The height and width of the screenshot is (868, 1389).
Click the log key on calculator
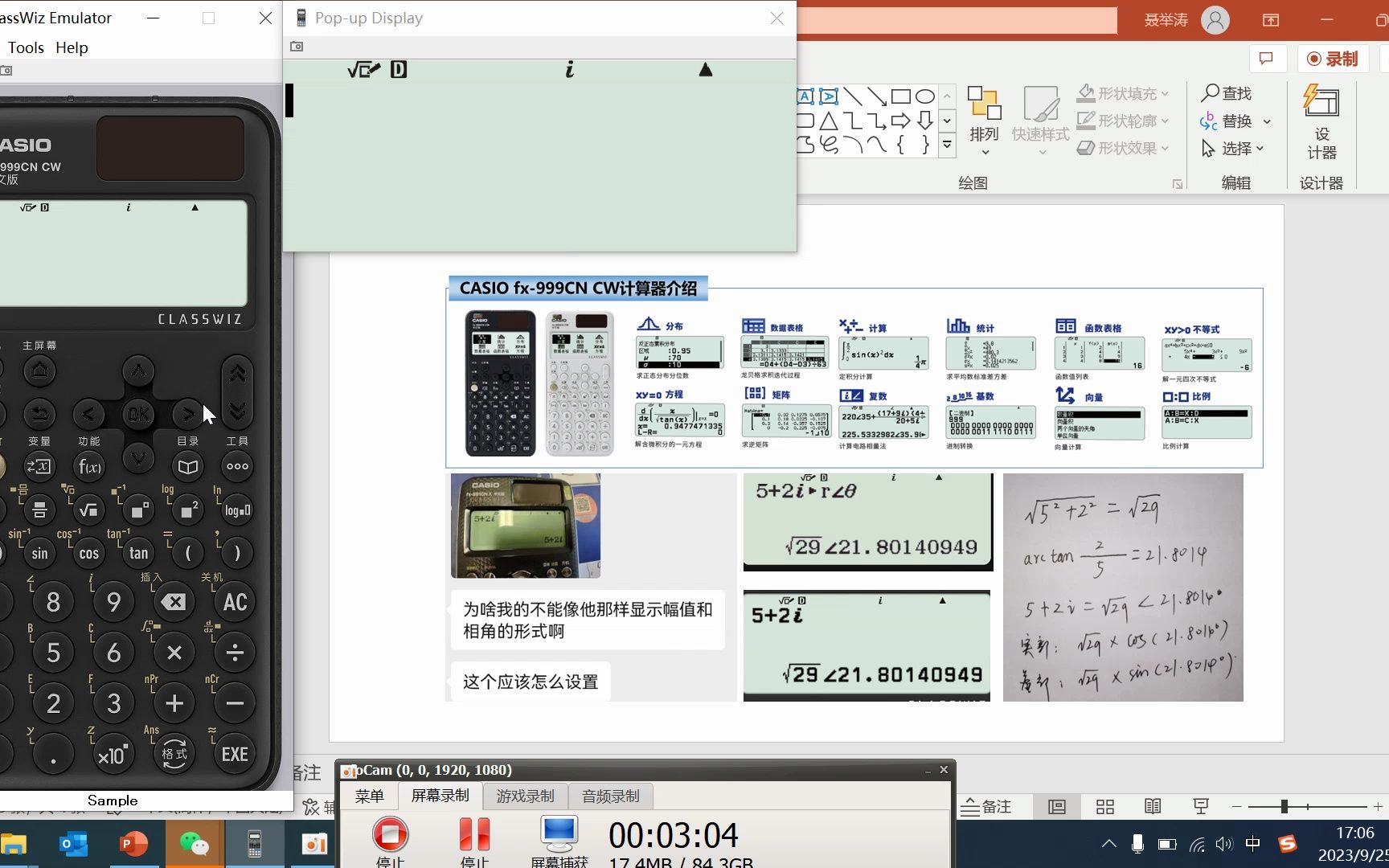(x=237, y=510)
